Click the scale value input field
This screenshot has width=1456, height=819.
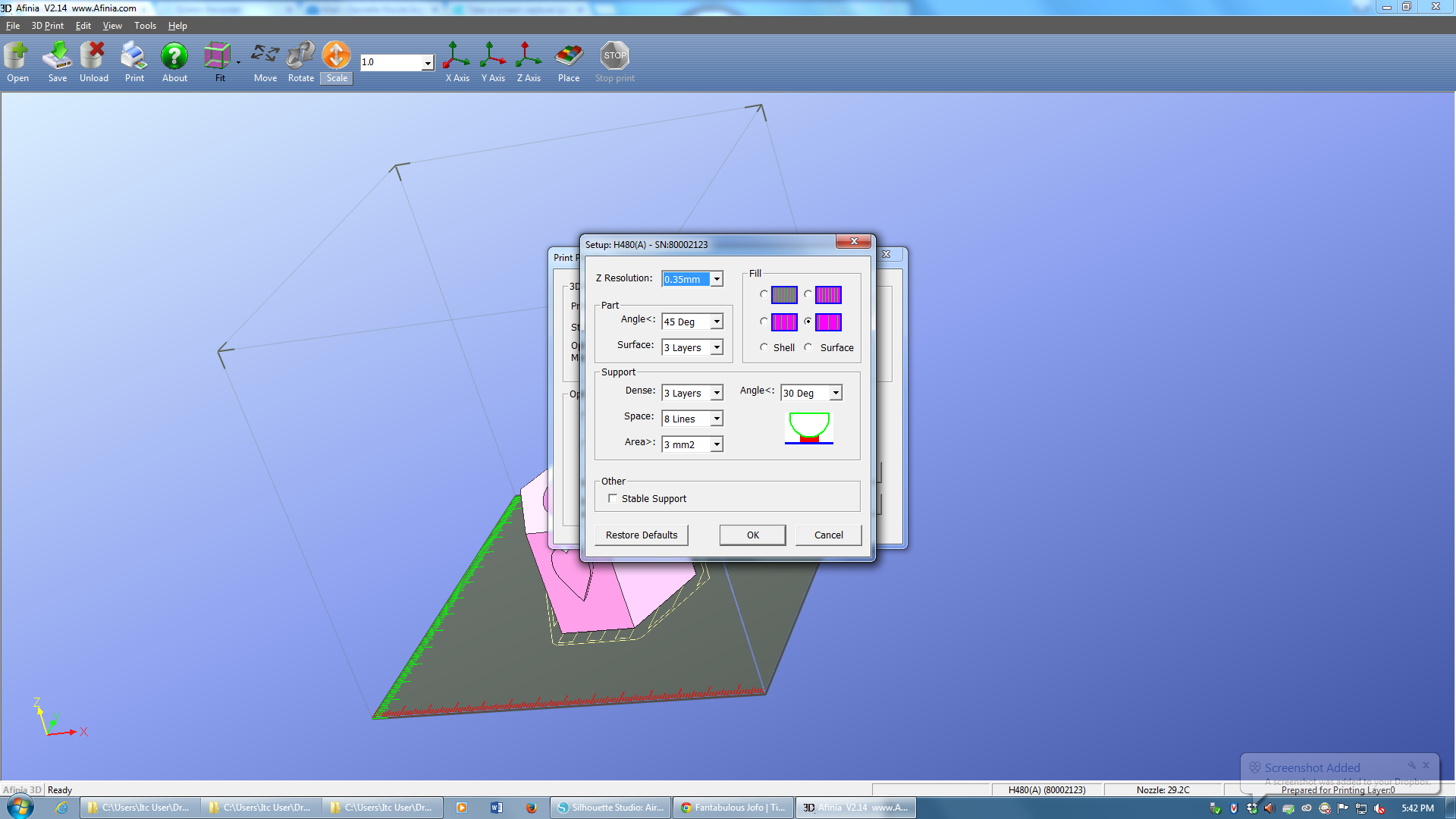(x=389, y=62)
